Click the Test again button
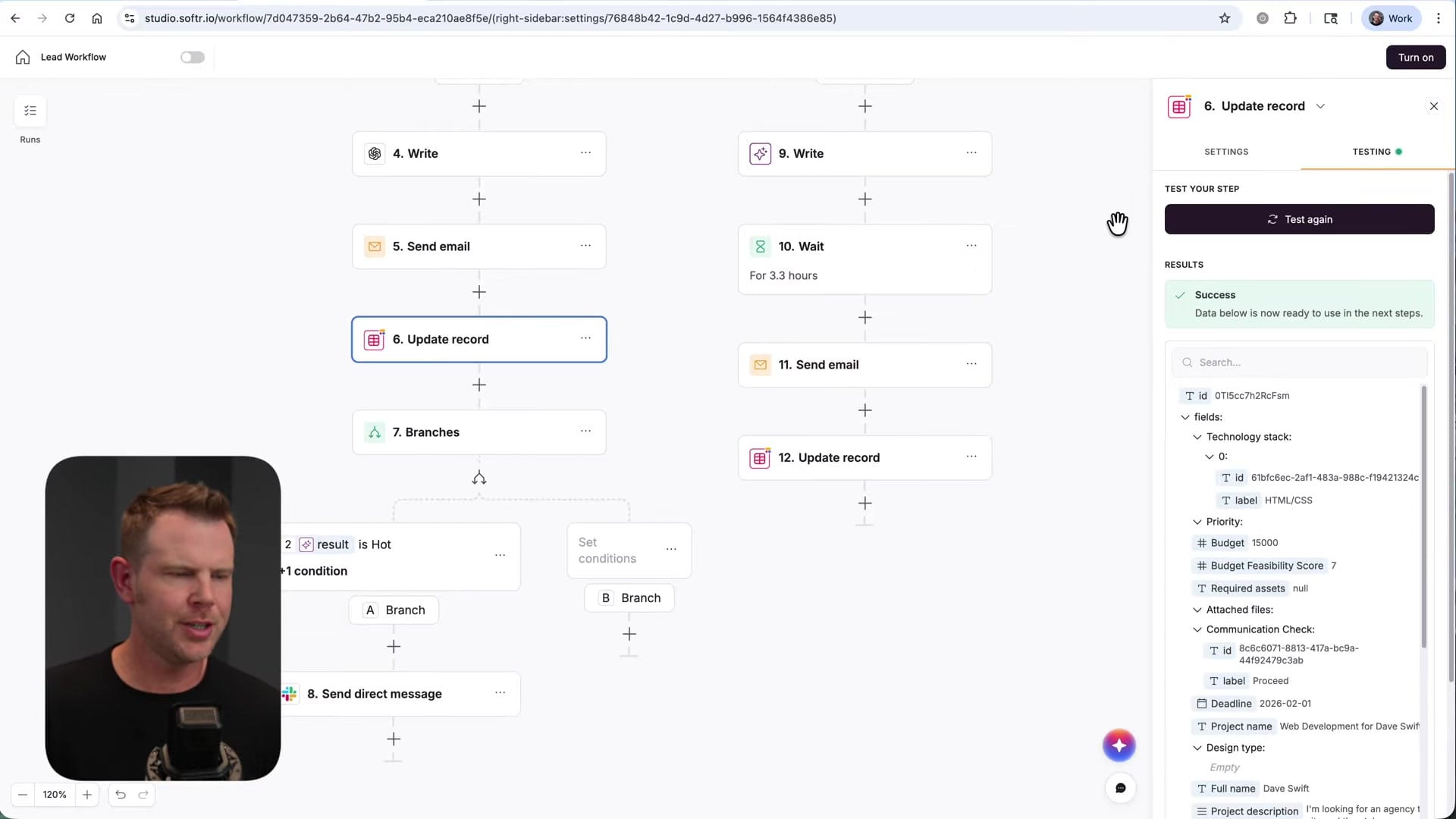The image size is (1456, 819). coord(1299,219)
